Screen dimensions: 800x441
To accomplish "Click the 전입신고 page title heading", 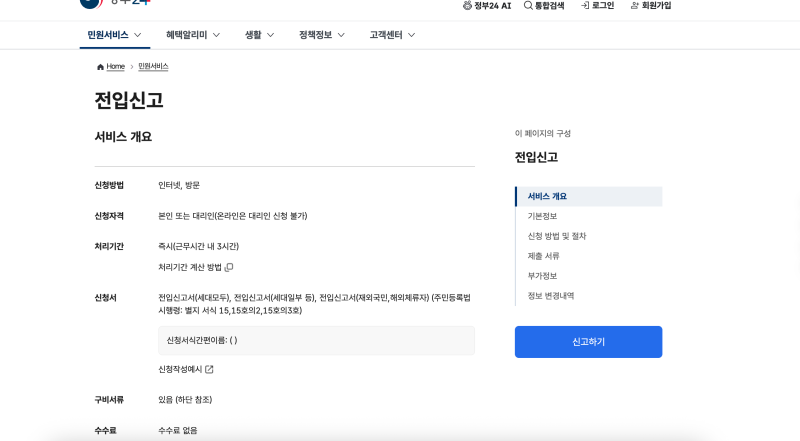I will [x=129, y=101].
